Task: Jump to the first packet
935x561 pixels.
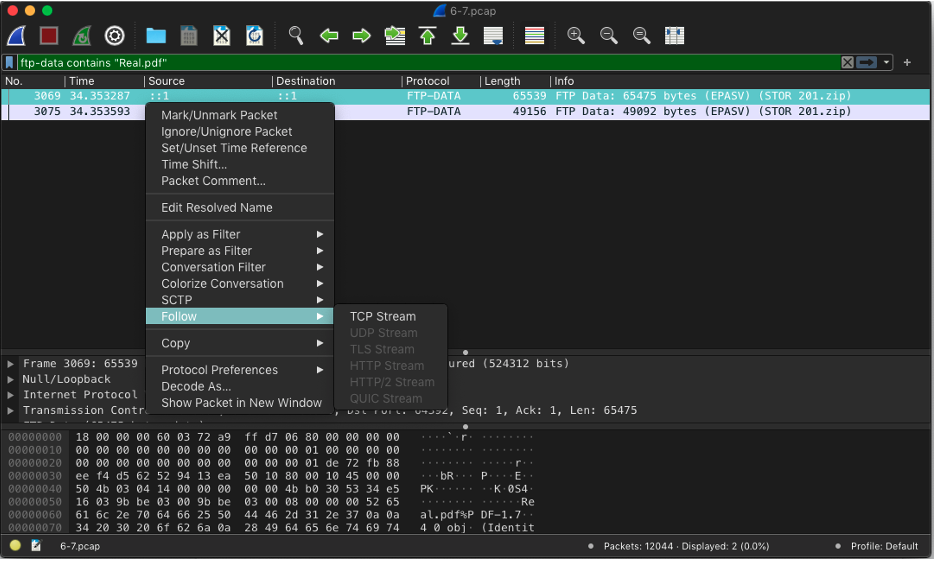Action: click(428, 36)
